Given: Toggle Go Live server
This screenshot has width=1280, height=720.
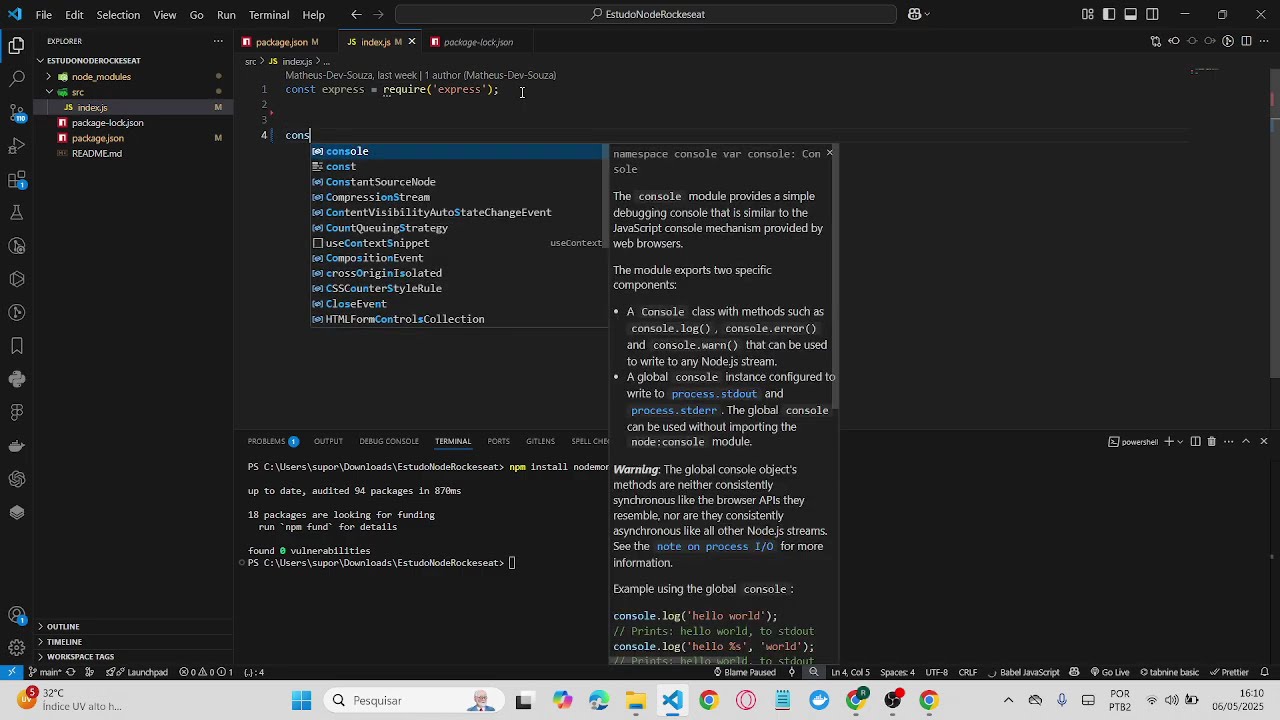Looking at the screenshot, I should [x=1109, y=672].
